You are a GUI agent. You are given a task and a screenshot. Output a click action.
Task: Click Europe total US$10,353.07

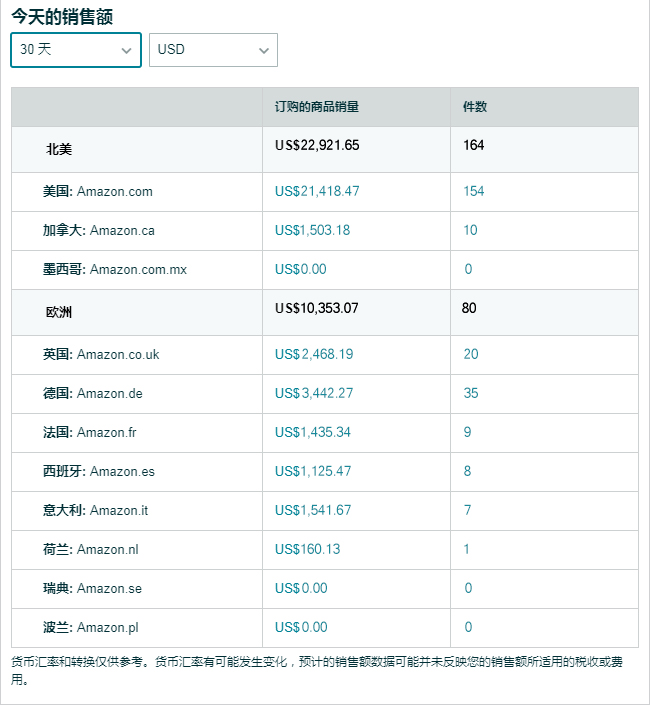point(316,308)
